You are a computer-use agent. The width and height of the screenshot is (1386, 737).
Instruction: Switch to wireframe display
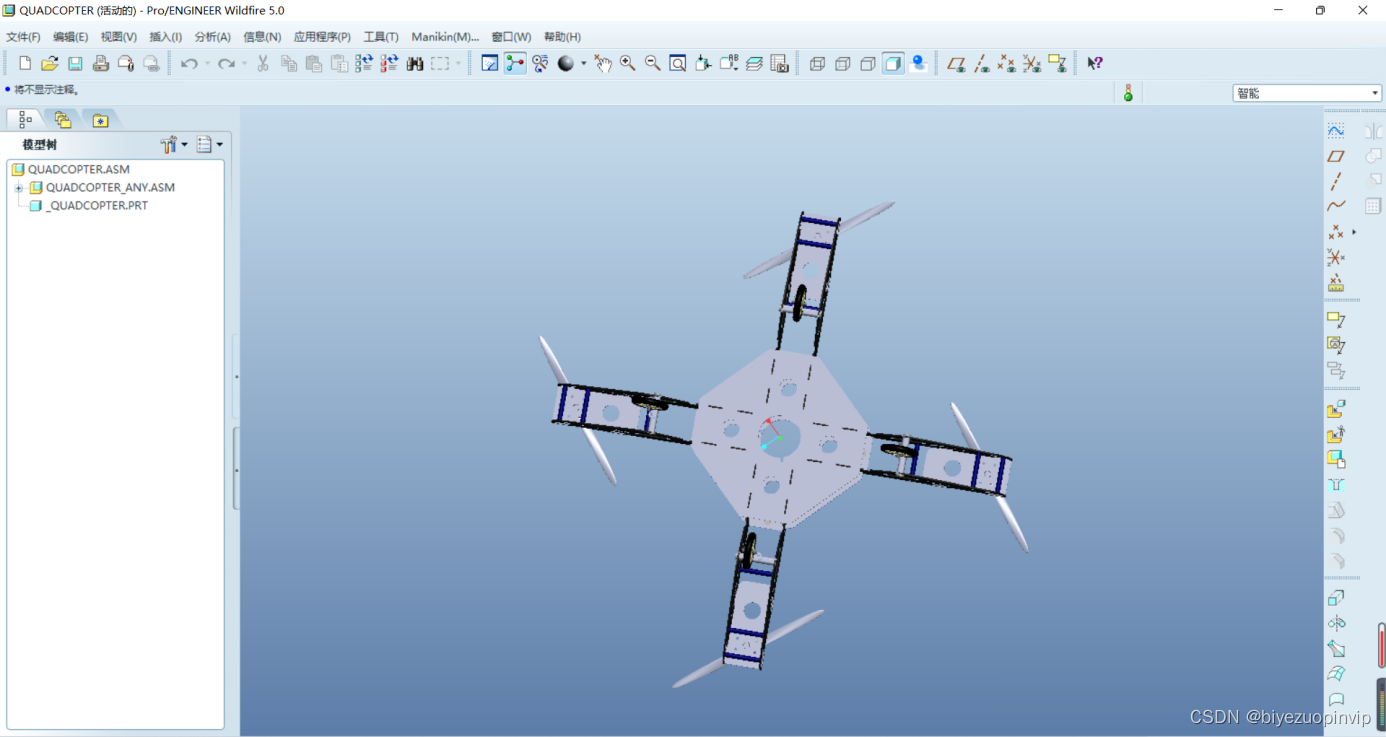(x=817, y=63)
